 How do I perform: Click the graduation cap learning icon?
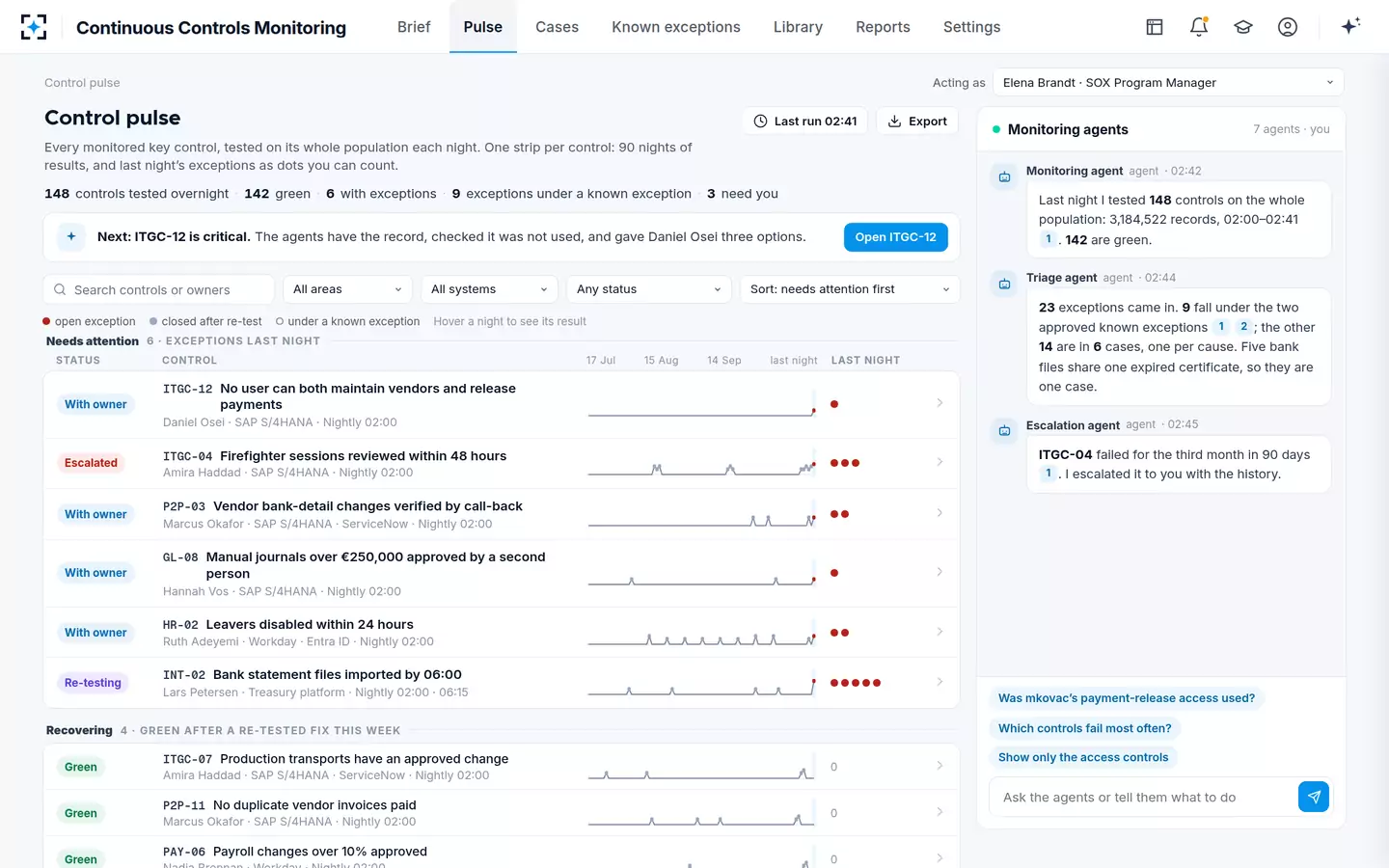coord(1243,27)
